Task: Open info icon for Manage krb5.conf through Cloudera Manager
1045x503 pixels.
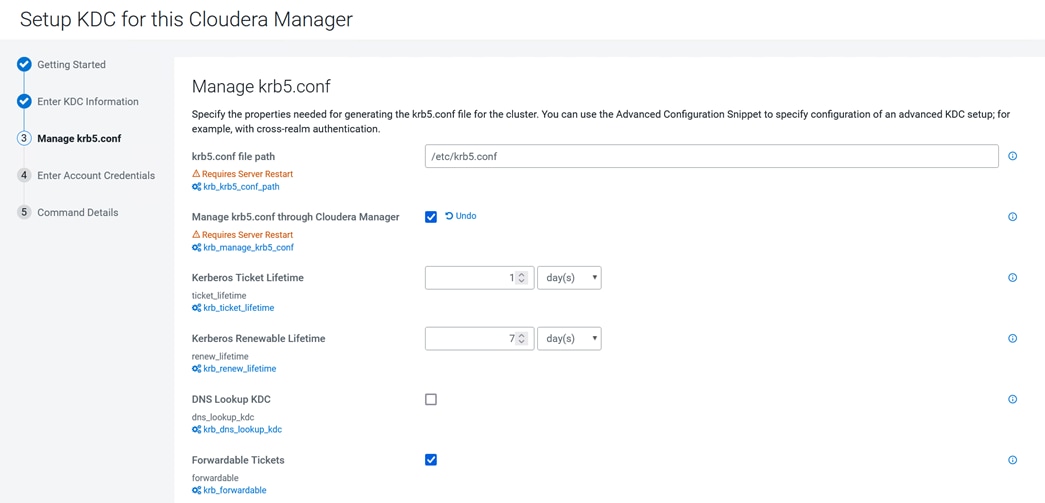Action: click(x=1012, y=217)
